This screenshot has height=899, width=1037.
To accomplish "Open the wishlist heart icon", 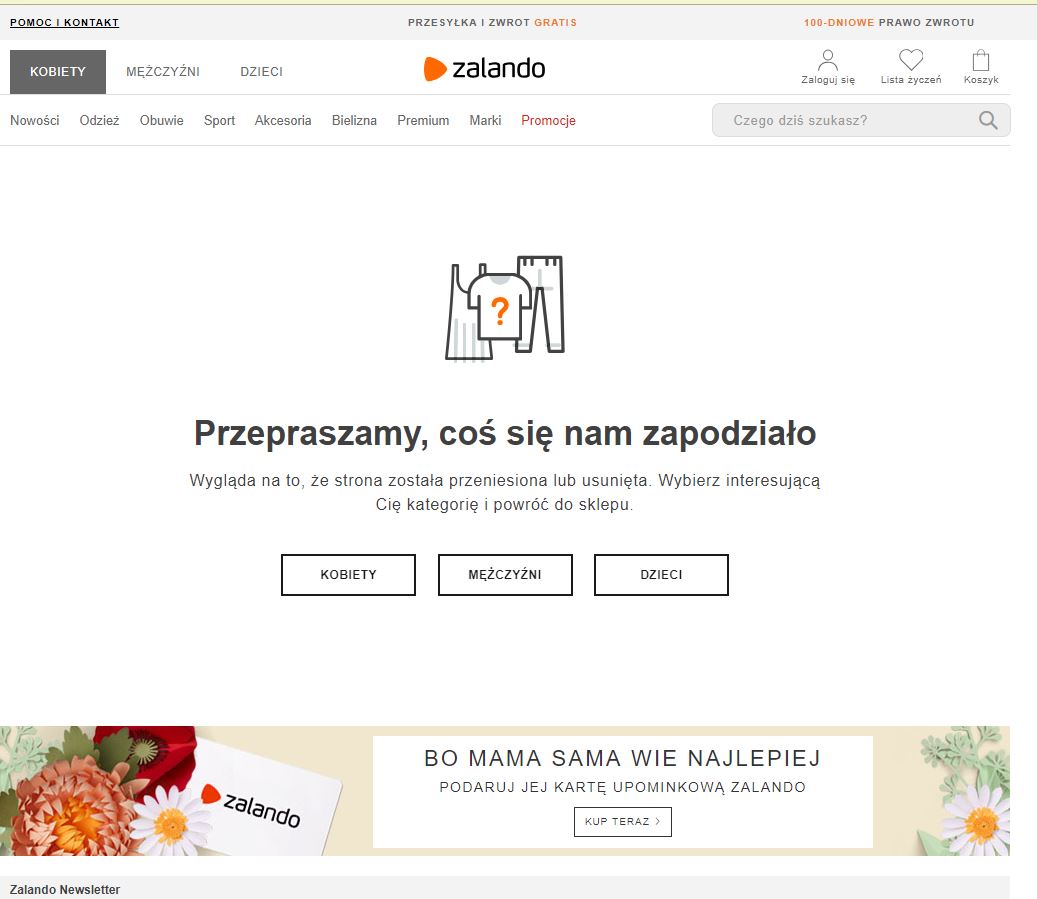I will pyautogui.click(x=910, y=61).
